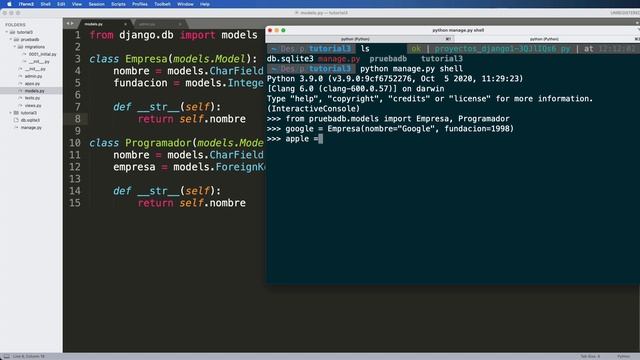Click the python manage.py shell title
640x360 pixels.
[458, 30]
